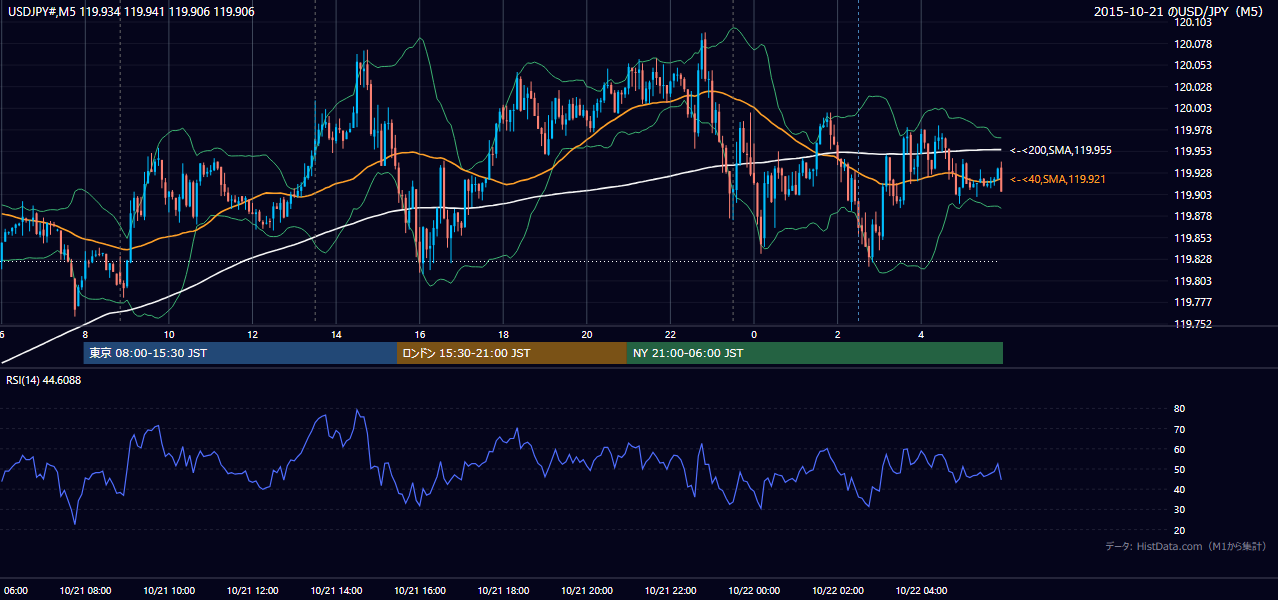The height and width of the screenshot is (600, 1278).
Task: Click the 10/21 22:00 date label
Action: tap(670, 590)
